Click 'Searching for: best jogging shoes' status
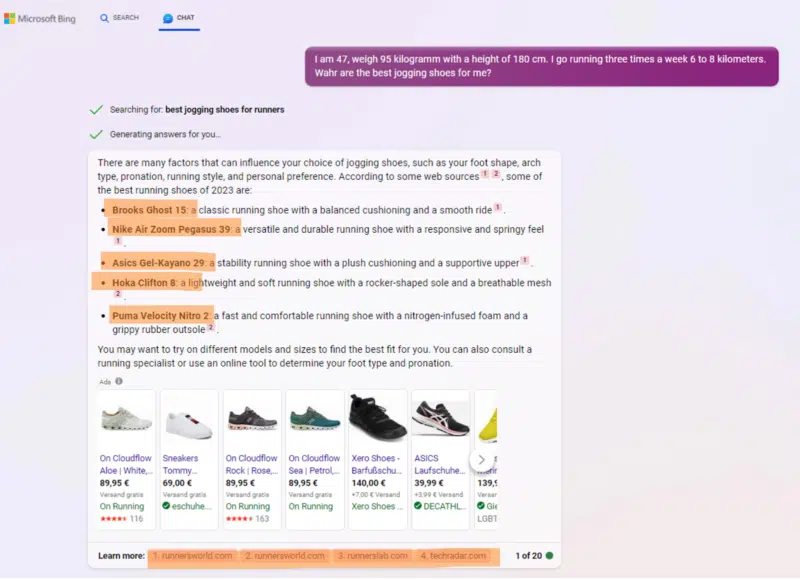800x580 pixels. coord(197,110)
